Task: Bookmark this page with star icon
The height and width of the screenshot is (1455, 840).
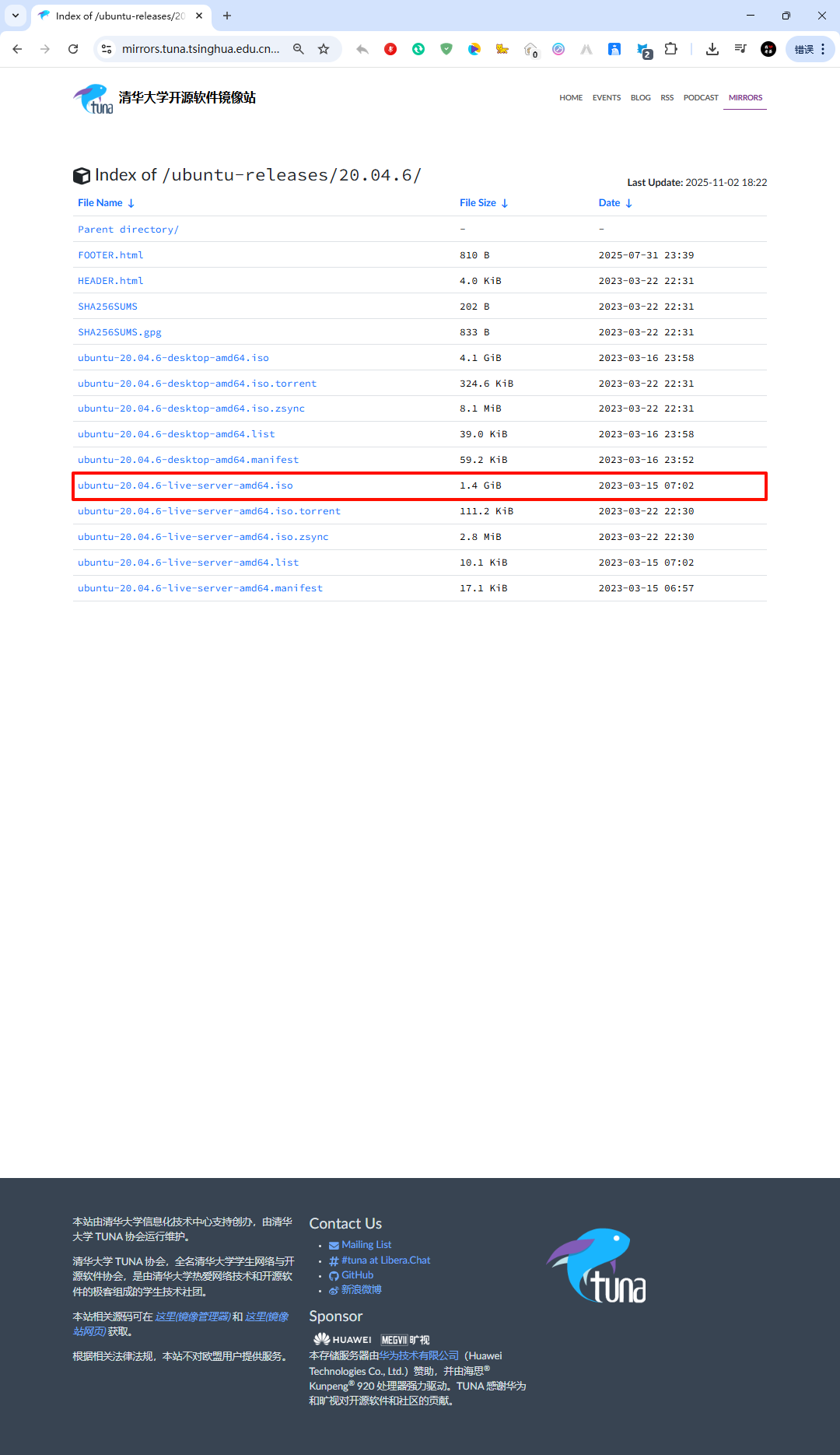Action: click(x=324, y=49)
